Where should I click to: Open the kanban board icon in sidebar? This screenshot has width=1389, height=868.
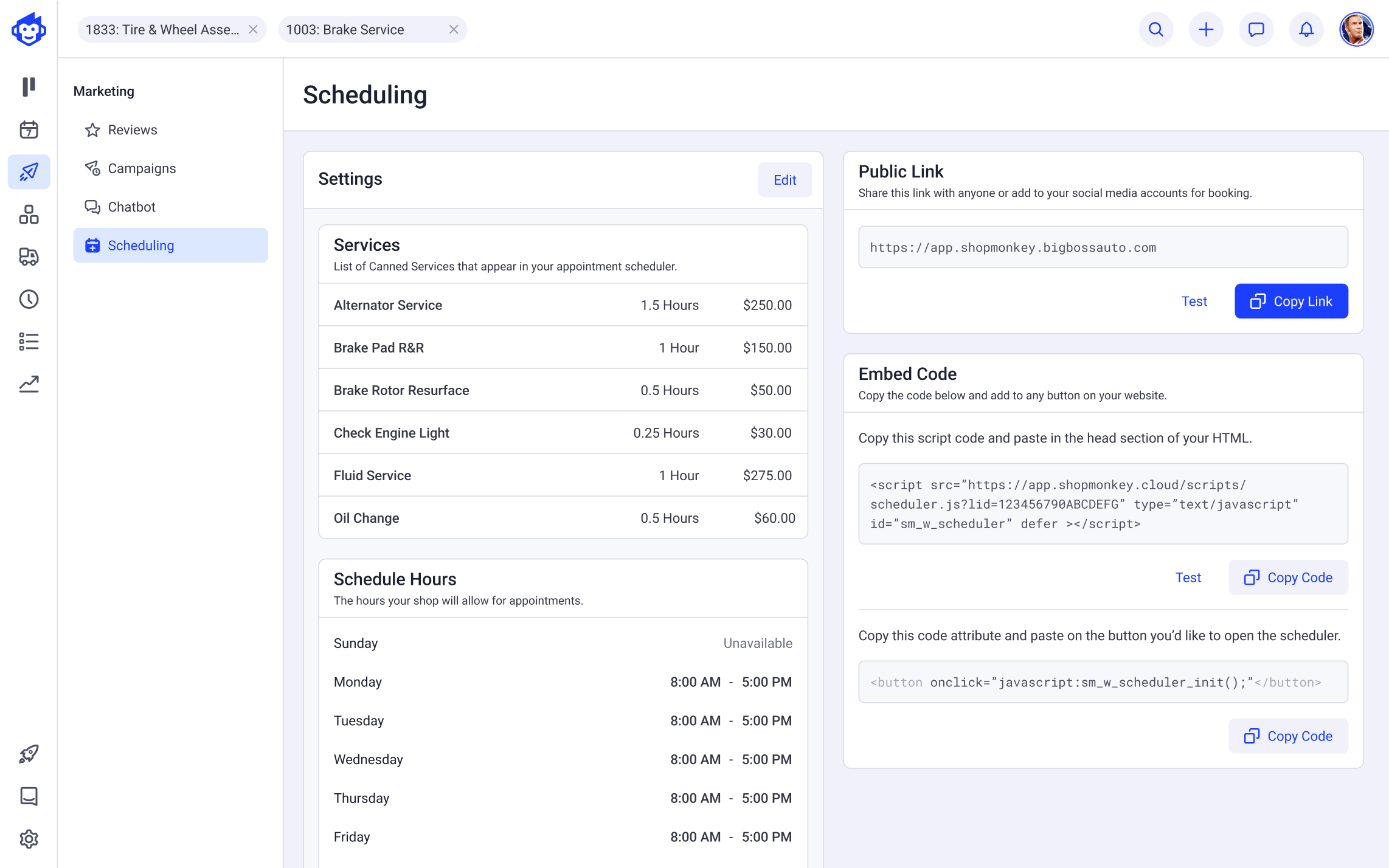click(x=29, y=86)
